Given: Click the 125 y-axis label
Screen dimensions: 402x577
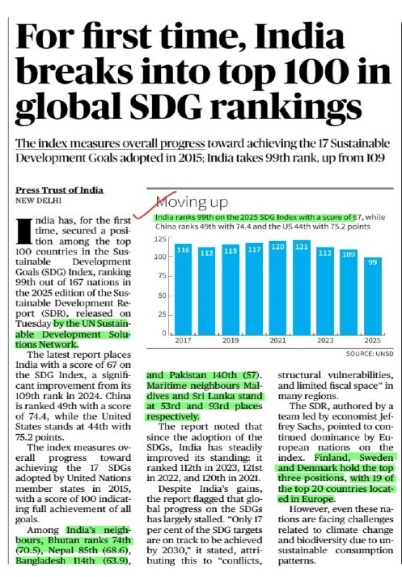Looking at the screenshot, I should (x=159, y=240).
